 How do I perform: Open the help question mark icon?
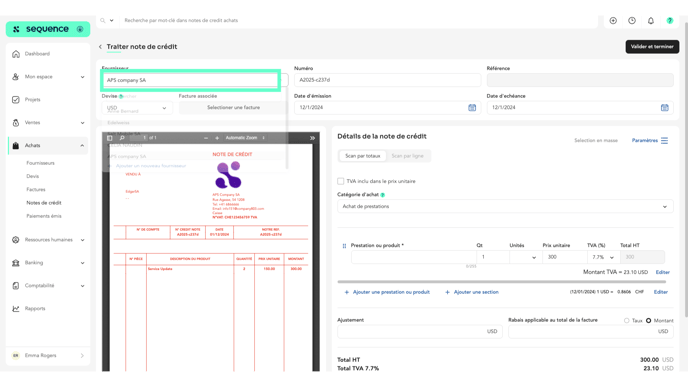670,21
